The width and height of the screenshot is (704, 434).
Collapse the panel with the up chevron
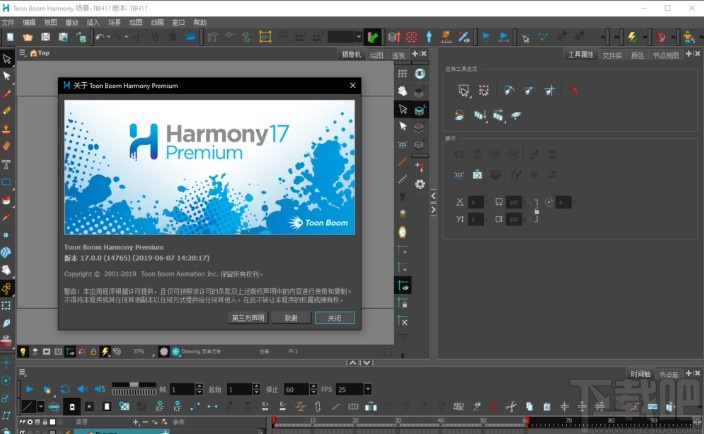coord(353,363)
